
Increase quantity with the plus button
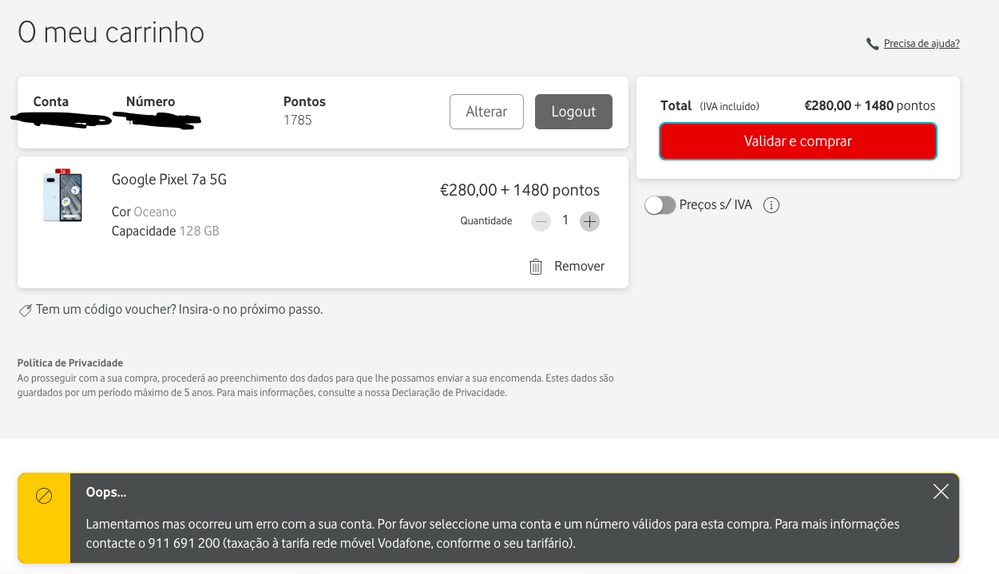590,221
